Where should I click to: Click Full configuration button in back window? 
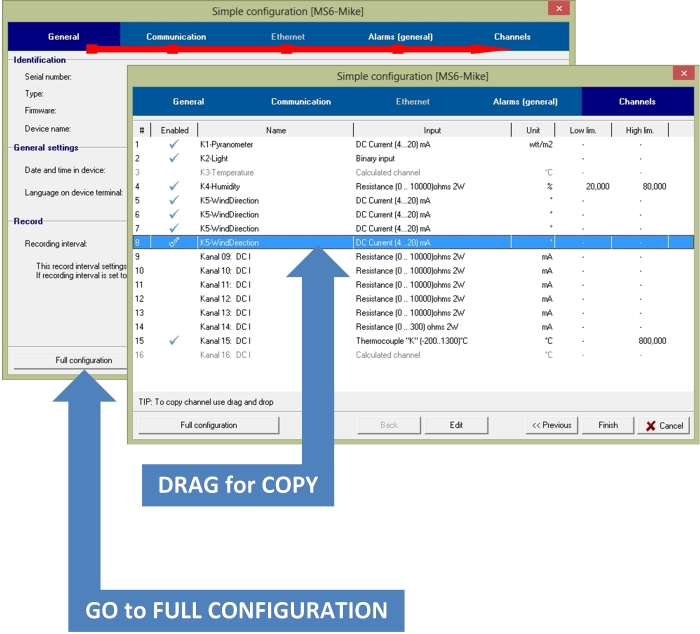tap(71, 360)
